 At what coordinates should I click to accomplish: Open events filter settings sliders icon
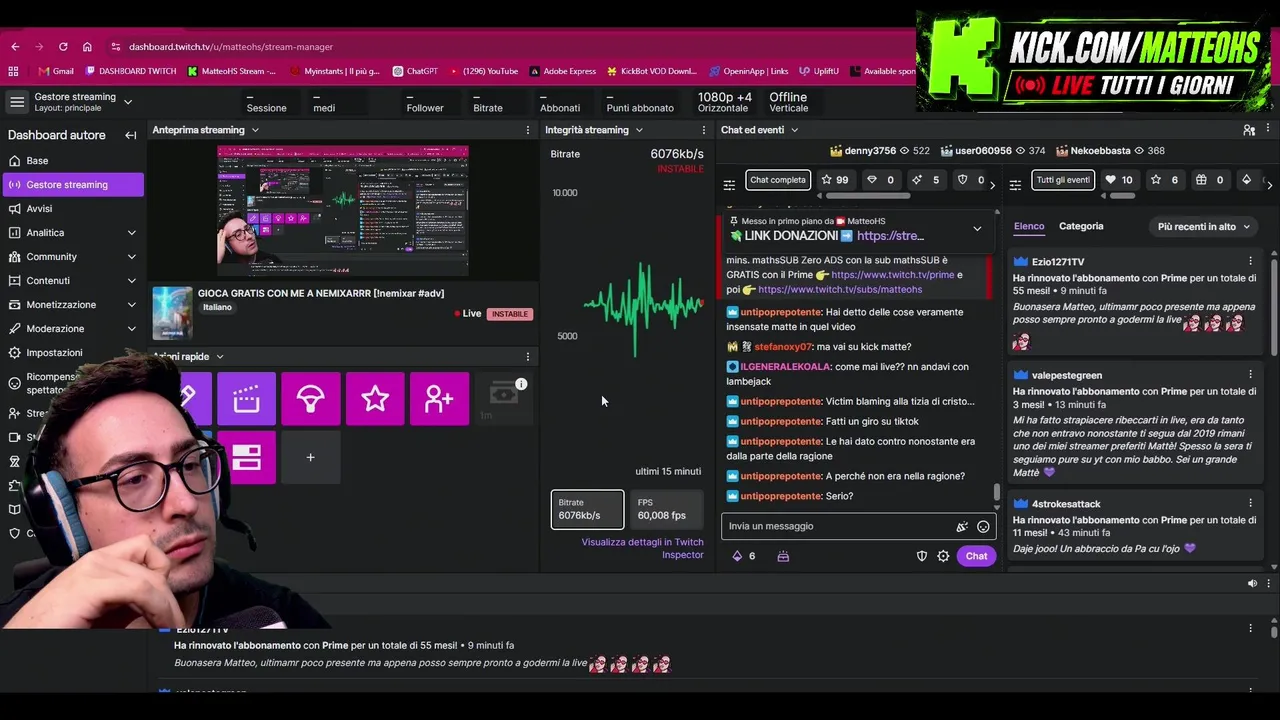1015,185
